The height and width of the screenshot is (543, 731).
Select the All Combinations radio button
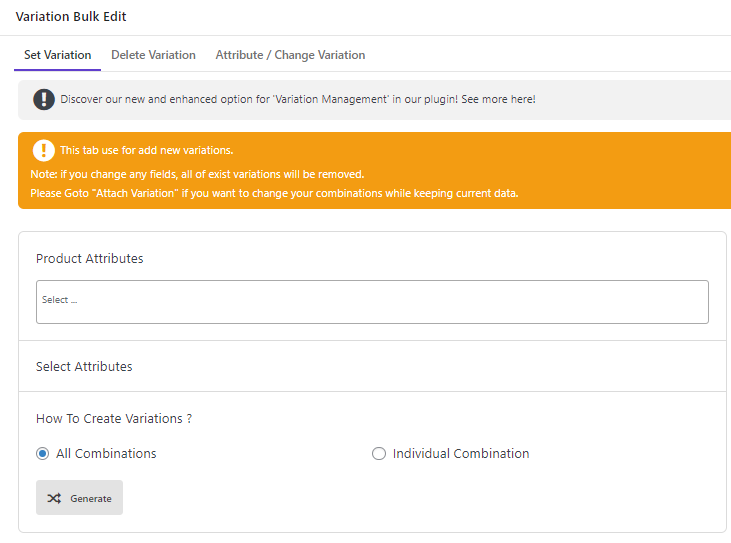42,454
